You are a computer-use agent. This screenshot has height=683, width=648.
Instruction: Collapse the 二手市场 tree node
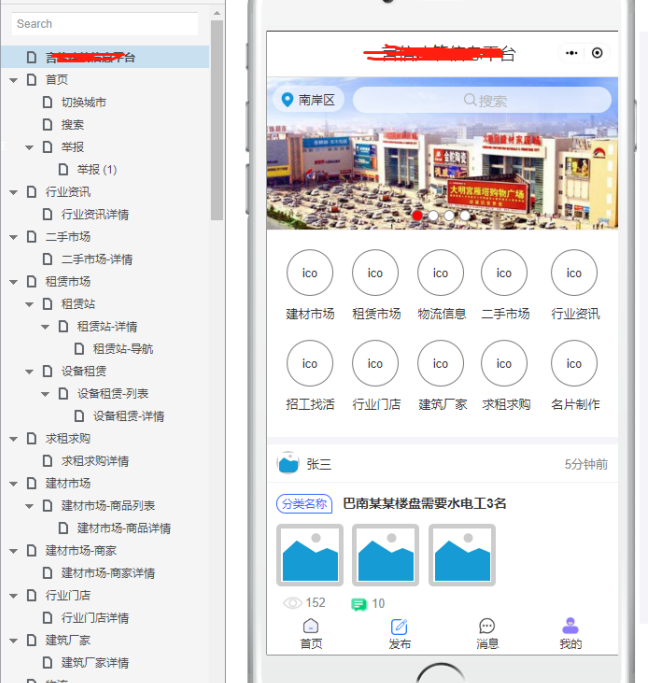point(14,237)
